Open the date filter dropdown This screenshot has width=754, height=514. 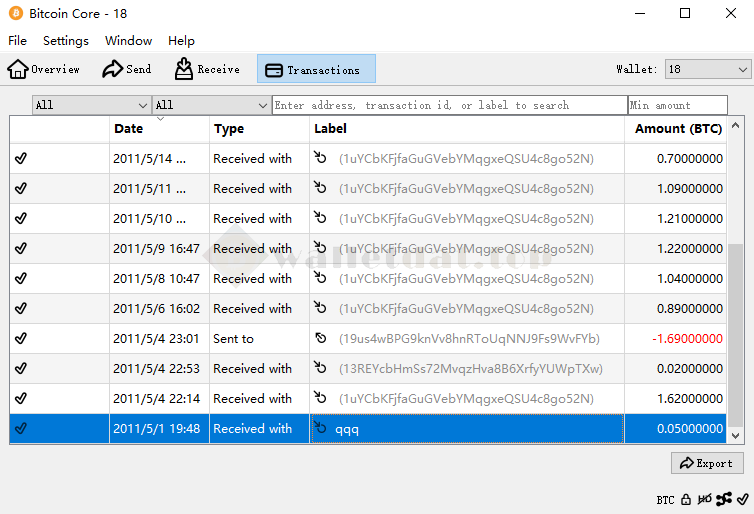tap(91, 105)
